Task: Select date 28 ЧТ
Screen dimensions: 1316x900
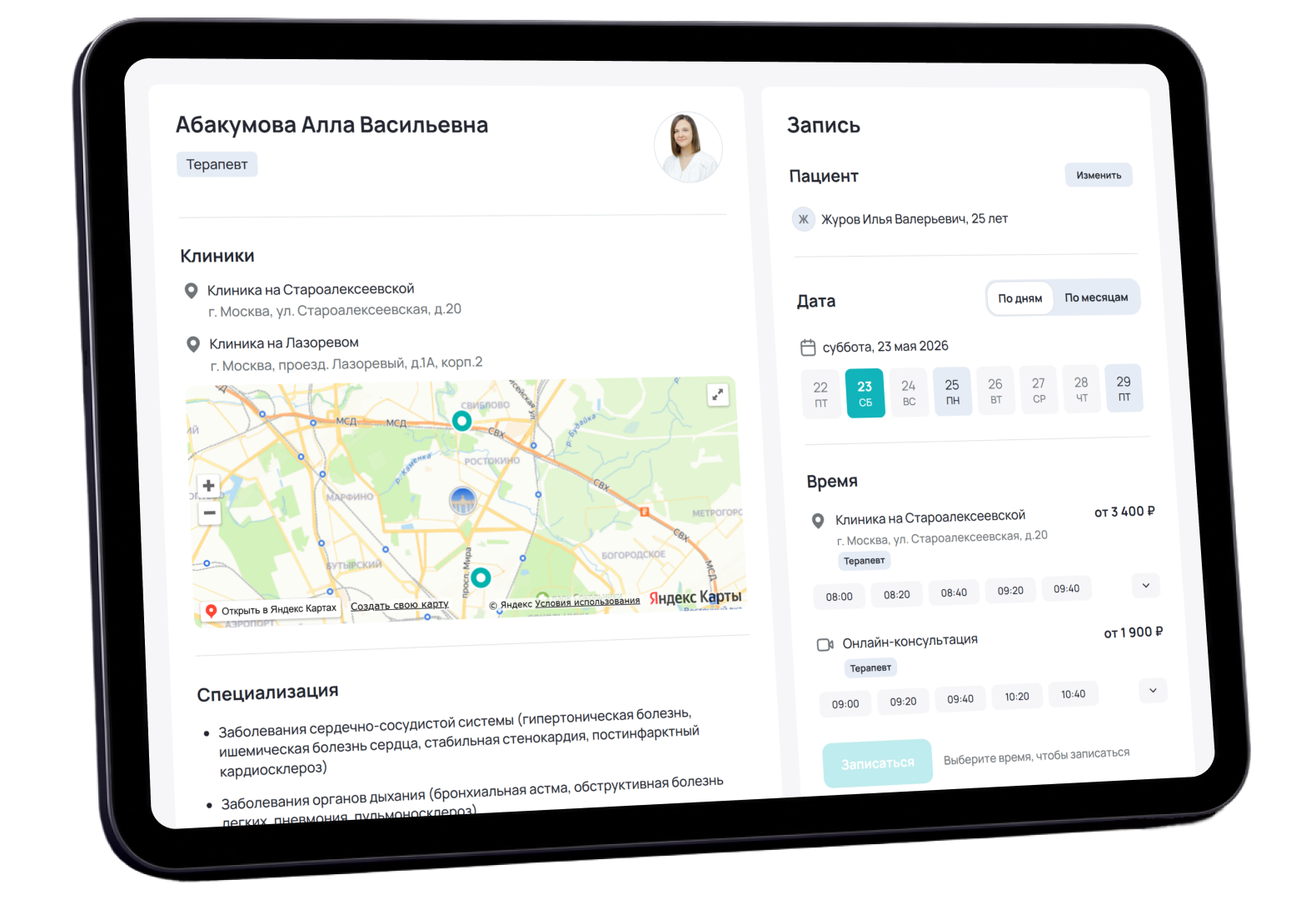Action: tap(1081, 389)
